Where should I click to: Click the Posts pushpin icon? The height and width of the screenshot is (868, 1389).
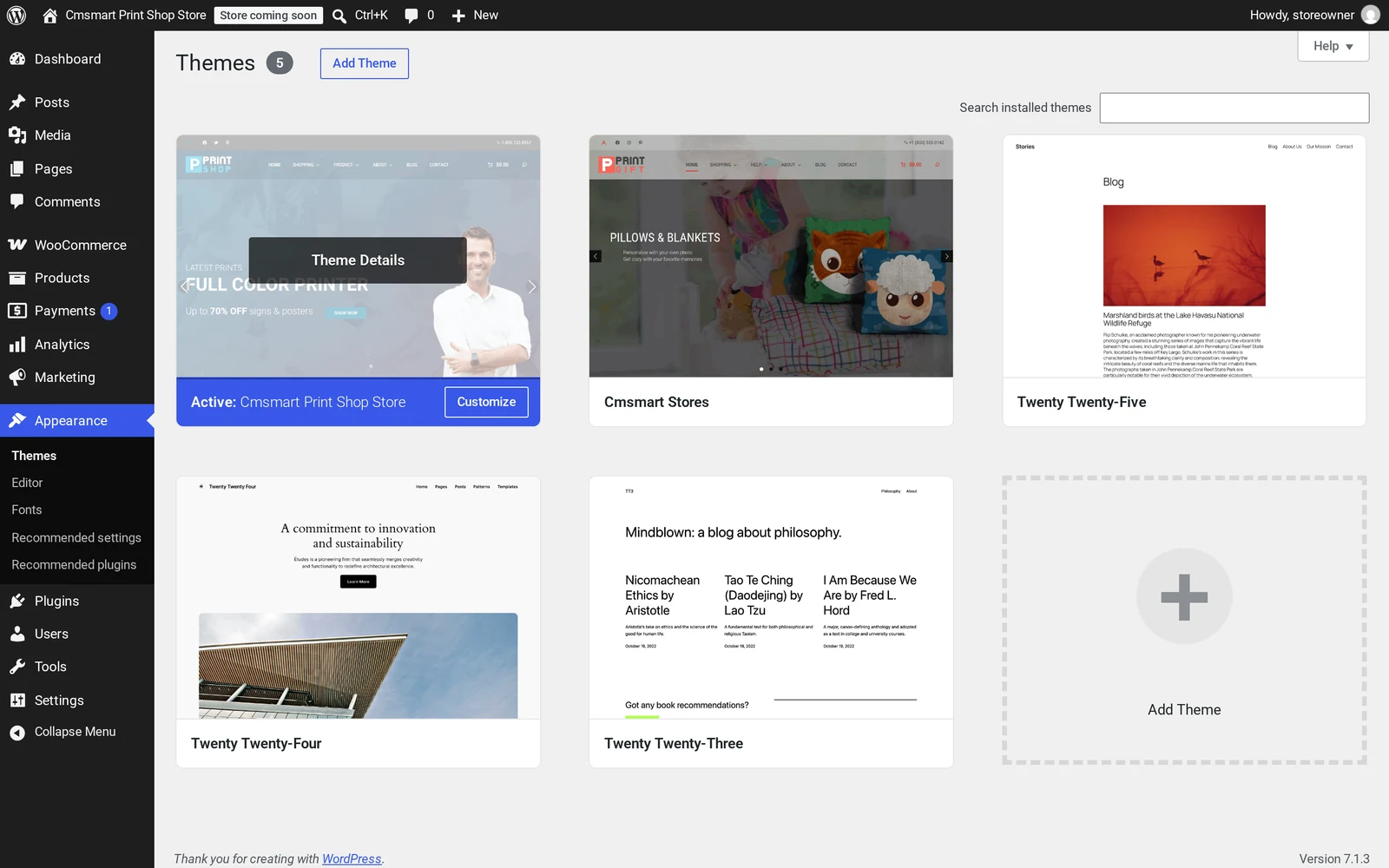coord(17,102)
